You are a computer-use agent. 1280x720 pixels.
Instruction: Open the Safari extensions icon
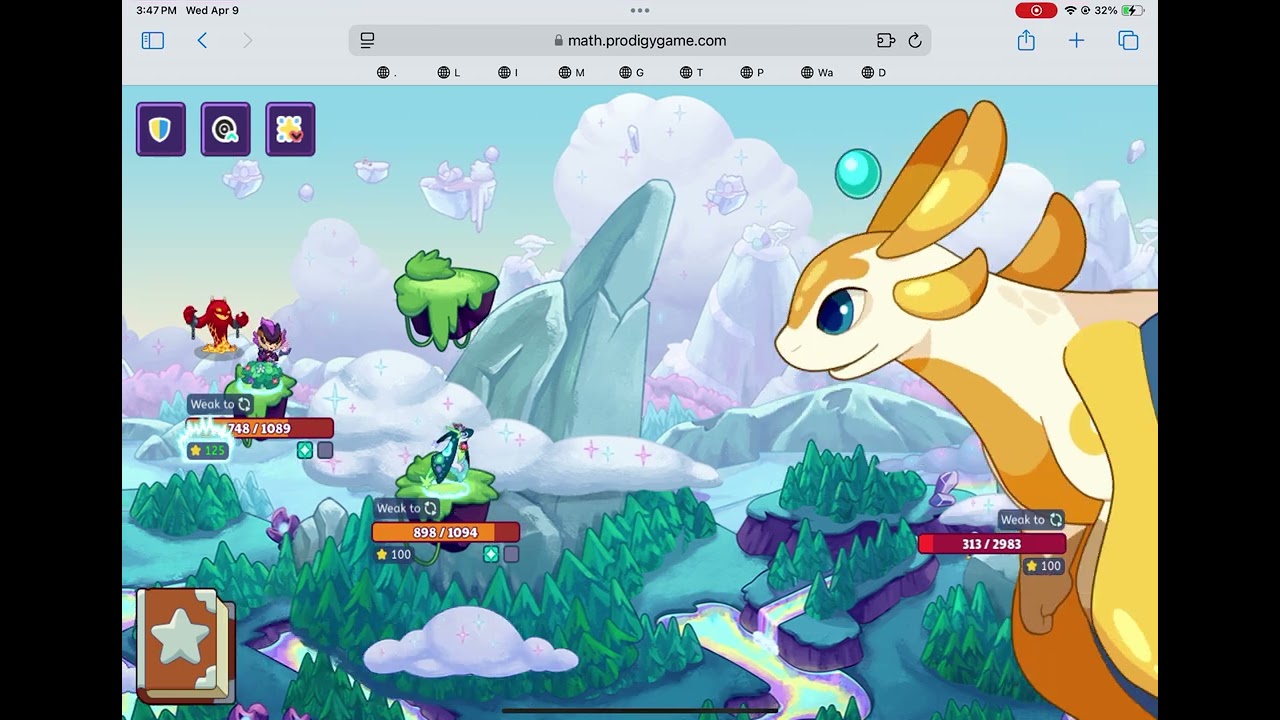tap(885, 41)
